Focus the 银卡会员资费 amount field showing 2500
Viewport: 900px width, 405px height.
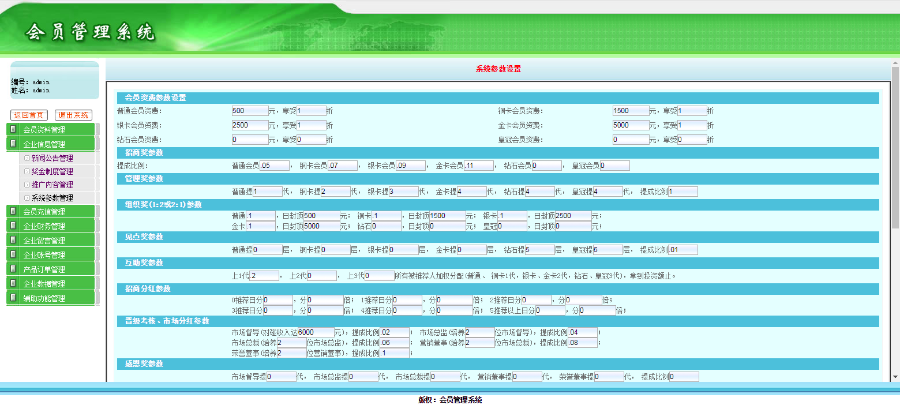click(x=250, y=125)
